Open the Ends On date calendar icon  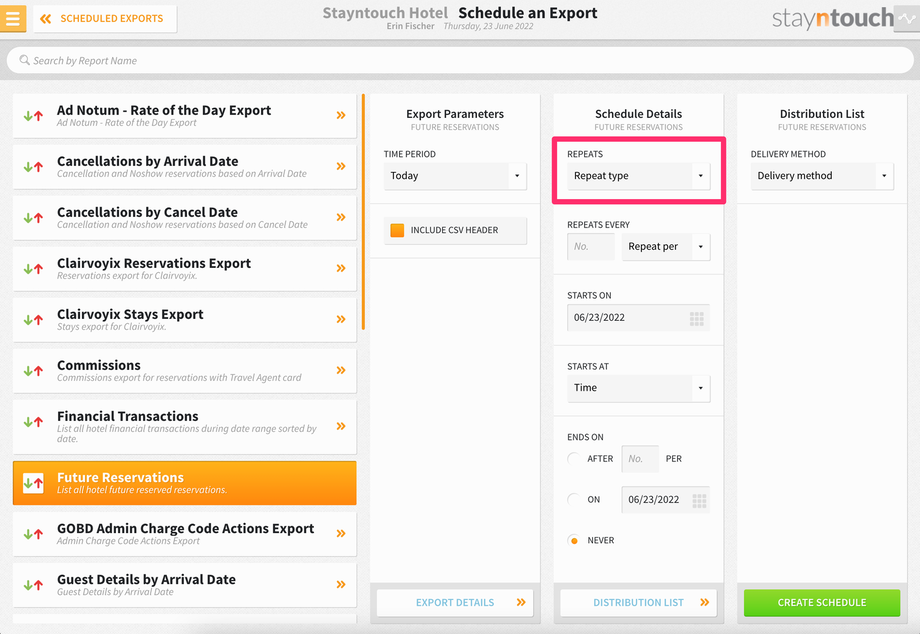point(699,500)
